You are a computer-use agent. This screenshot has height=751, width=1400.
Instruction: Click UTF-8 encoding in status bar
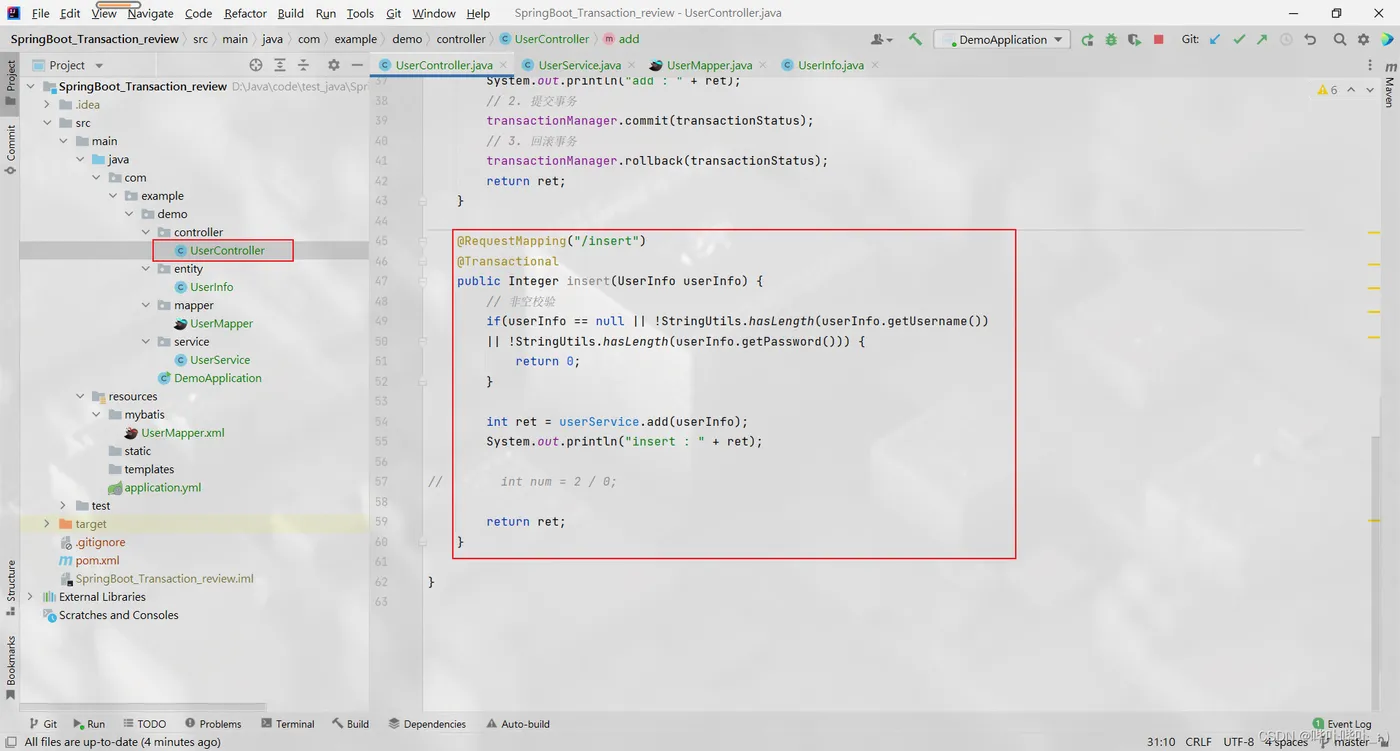click(1238, 742)
